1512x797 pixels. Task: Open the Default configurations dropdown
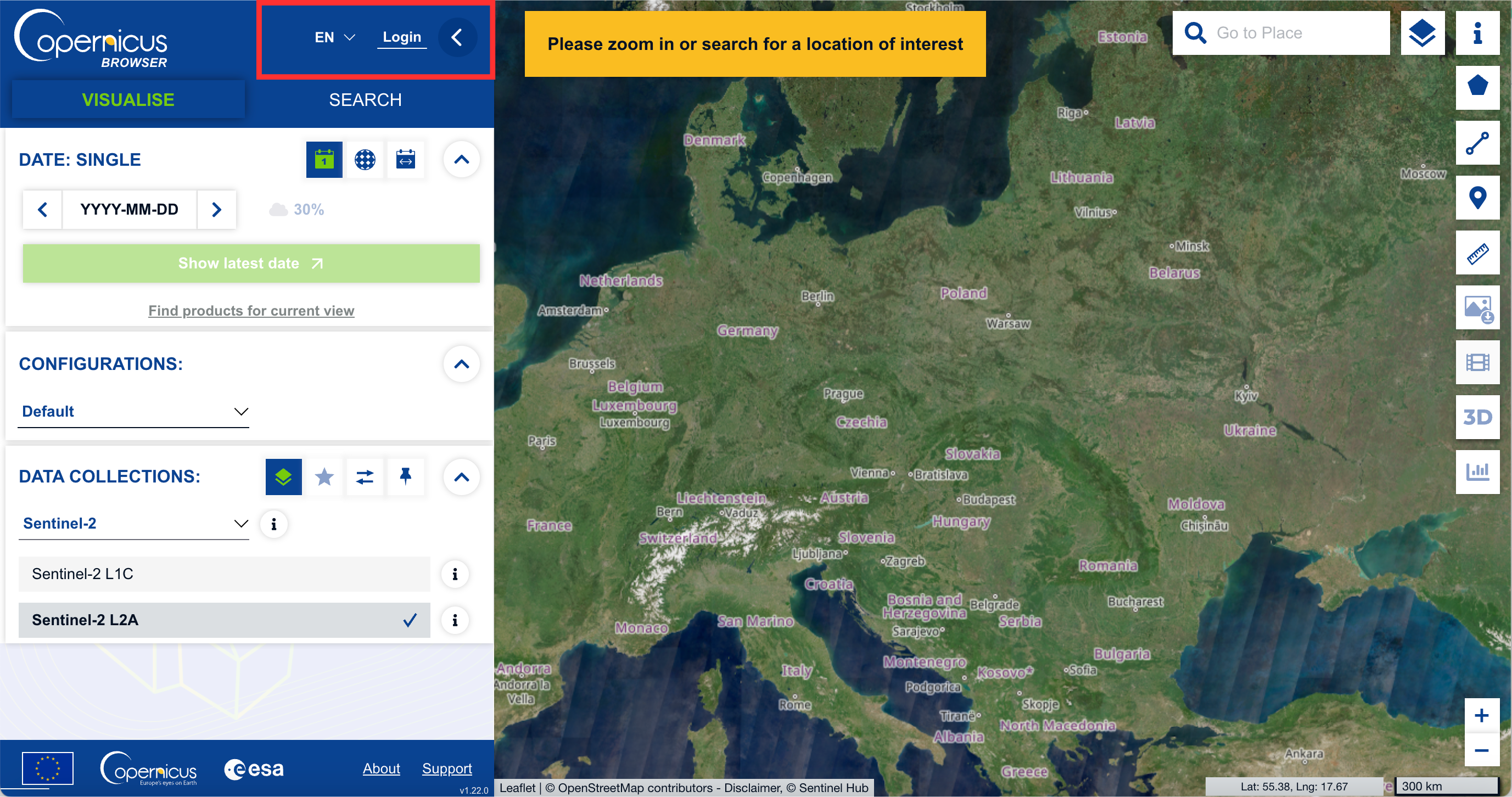pyautogui.click(x=134, y=412)
